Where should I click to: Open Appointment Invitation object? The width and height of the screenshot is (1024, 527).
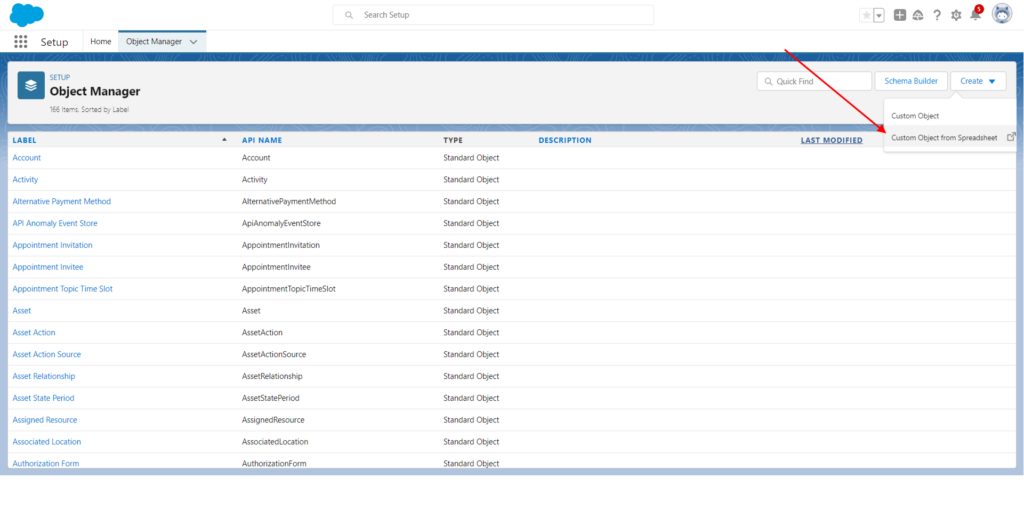pyautogui.click(x=52, y=245)
